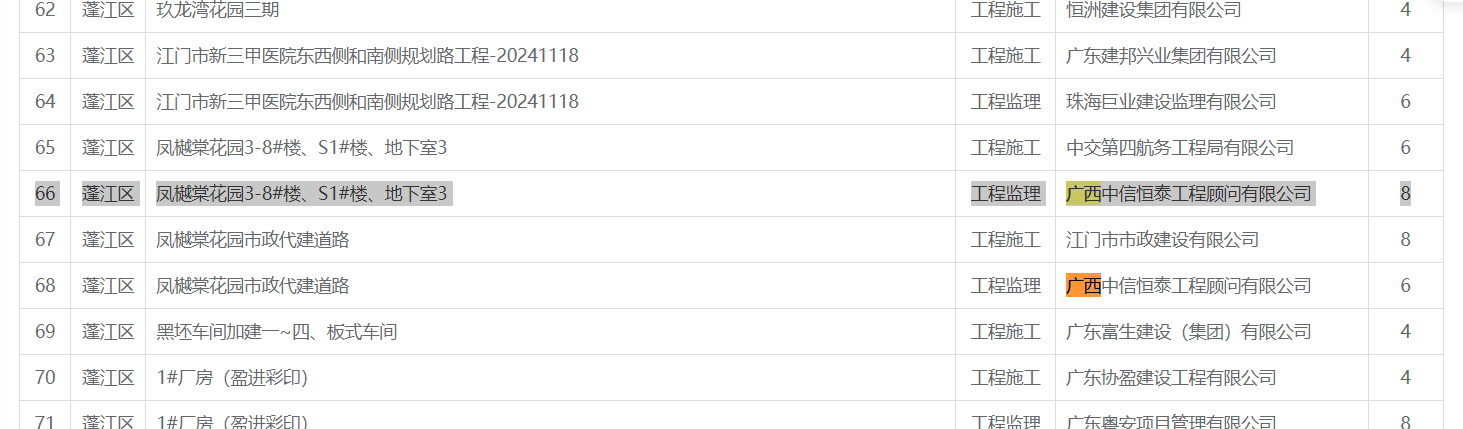
Task: Click the yellow-highlighted 广西 text in row 66
Action: tap(1084, 194)
